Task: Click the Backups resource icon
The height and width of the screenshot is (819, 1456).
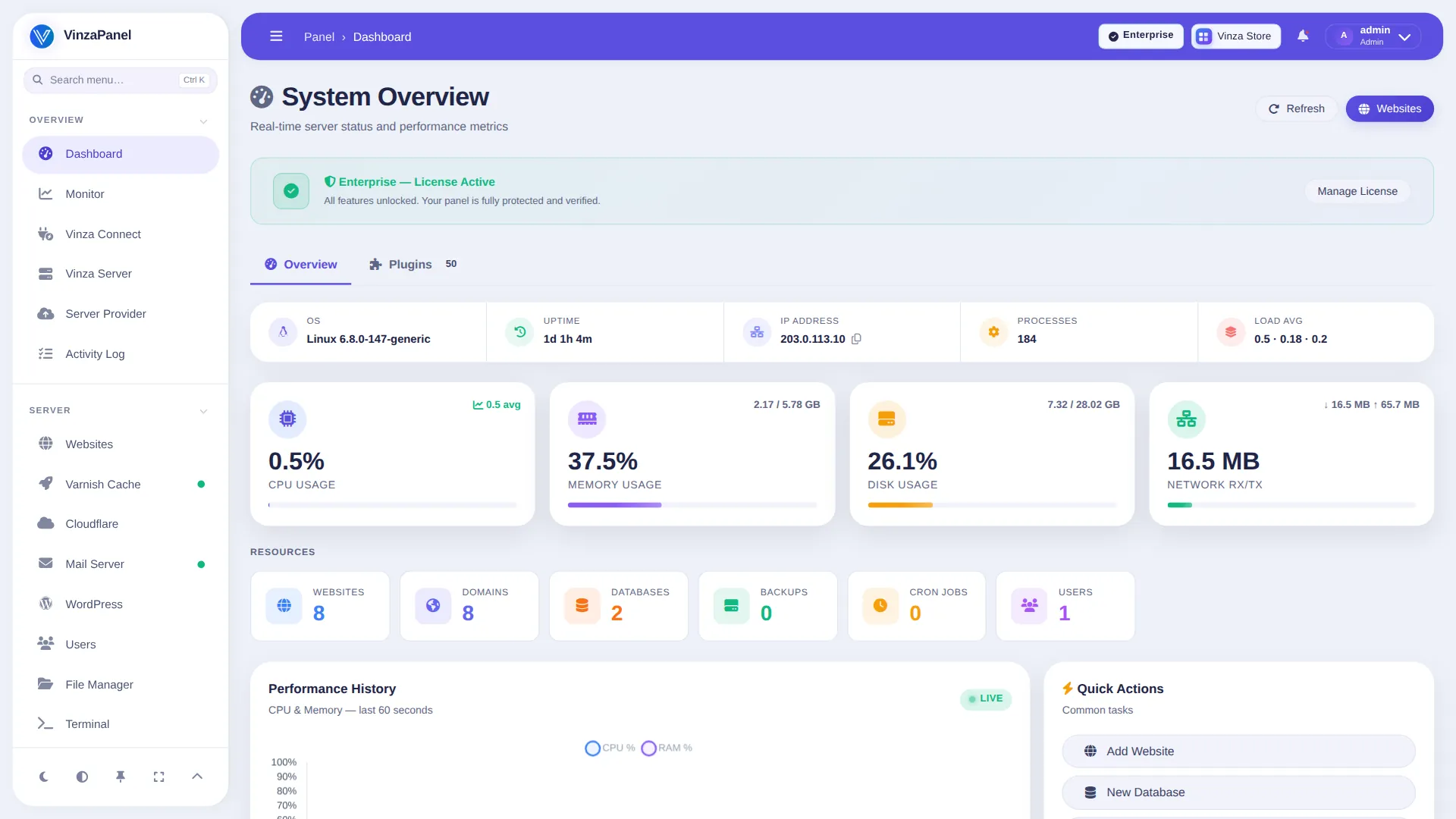Action: pos(731,605)
